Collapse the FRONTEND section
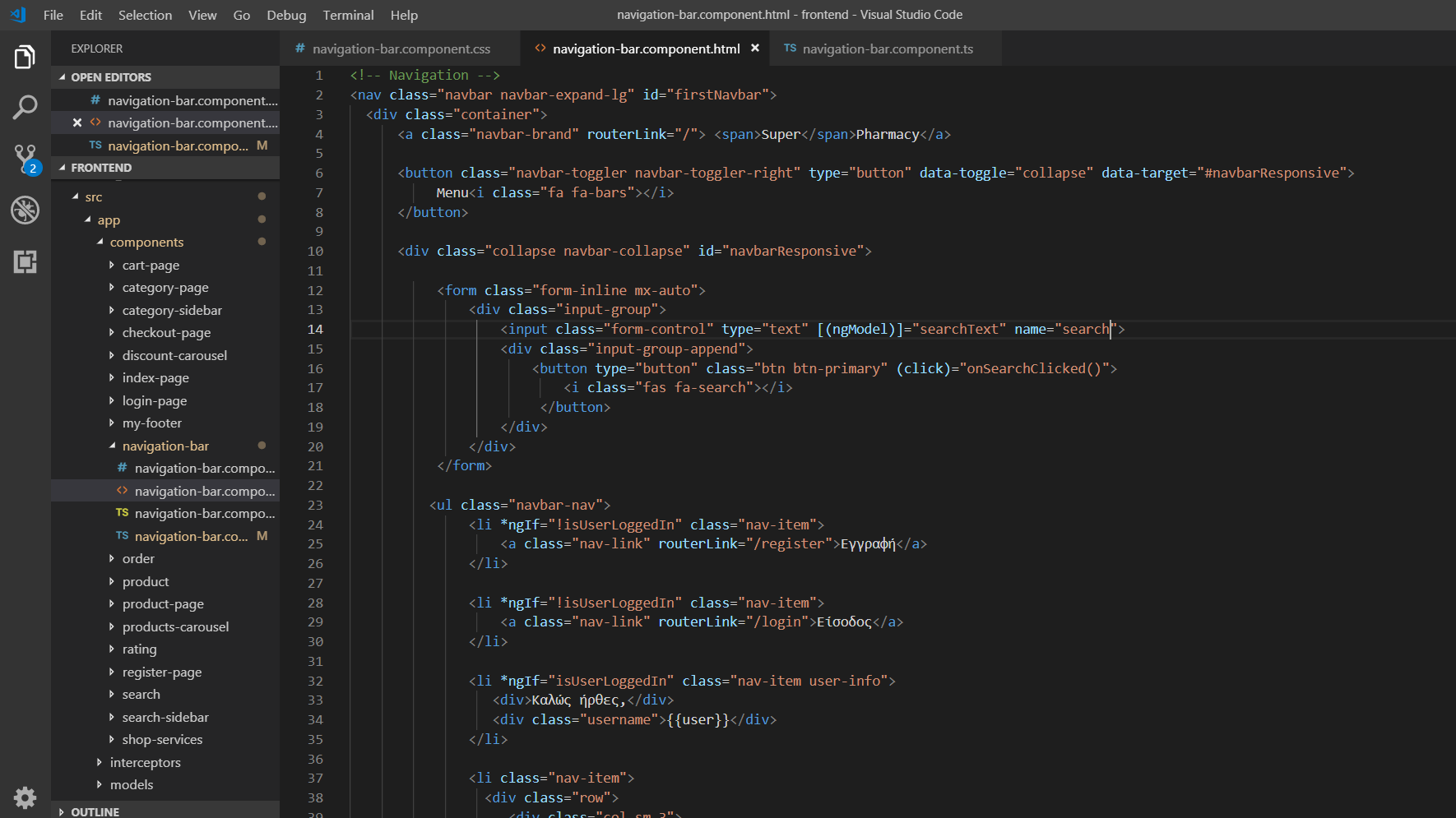The image size is (1456, 818). [x=165, y=168]
